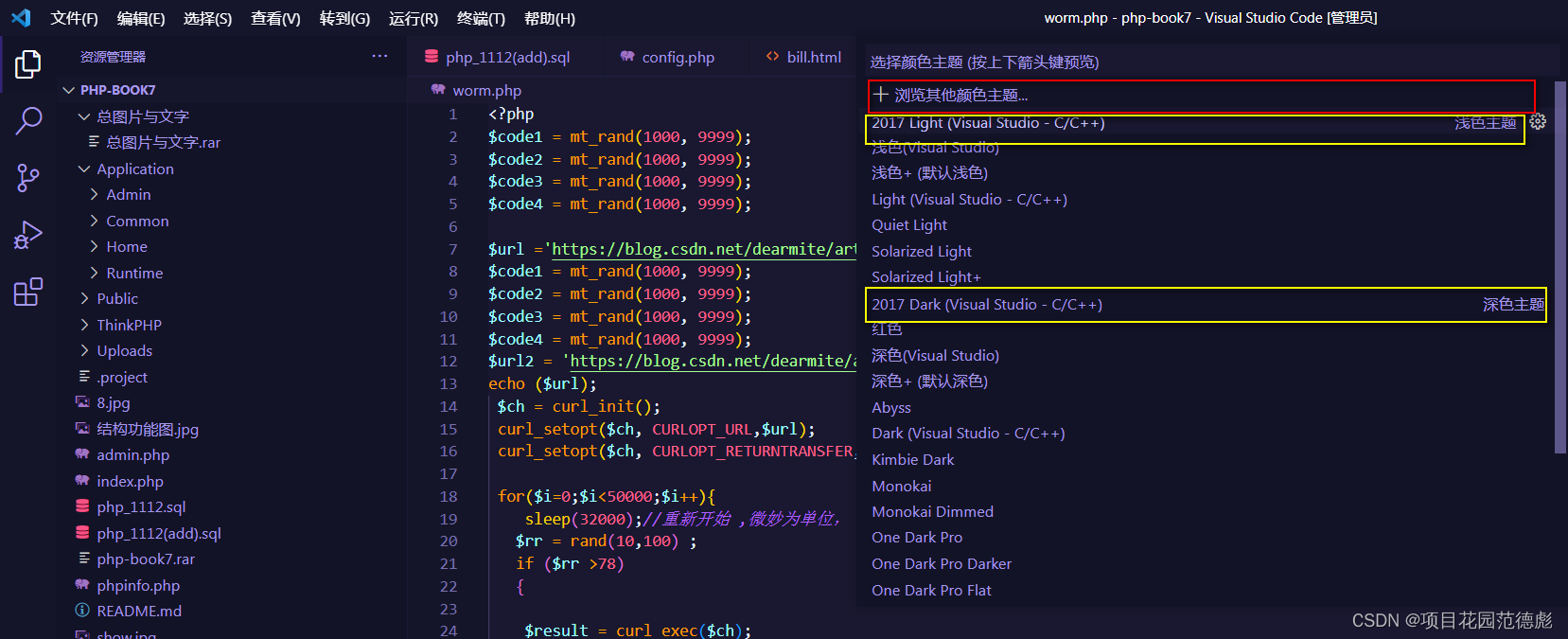
Task: Collapse the PHP-BOOK7 root folder
Action: click(x=68, y=90)
